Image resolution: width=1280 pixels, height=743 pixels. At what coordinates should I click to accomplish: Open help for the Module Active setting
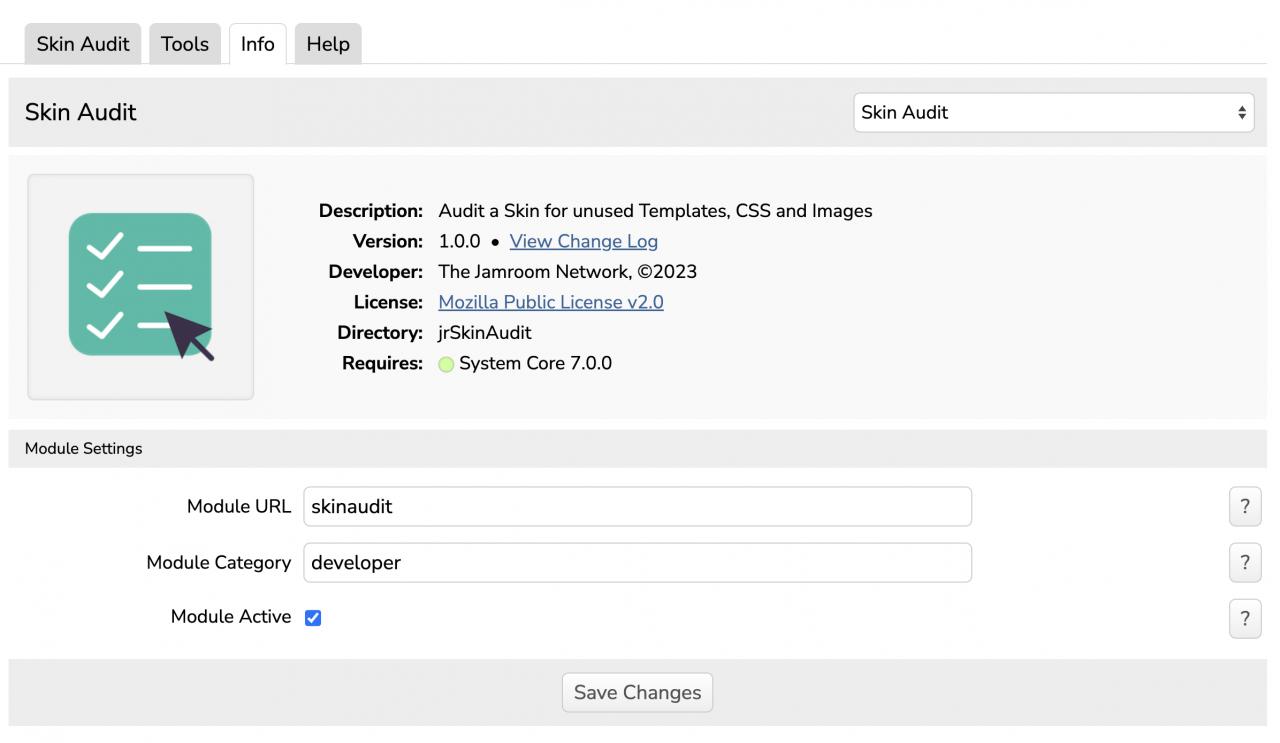1244,618
